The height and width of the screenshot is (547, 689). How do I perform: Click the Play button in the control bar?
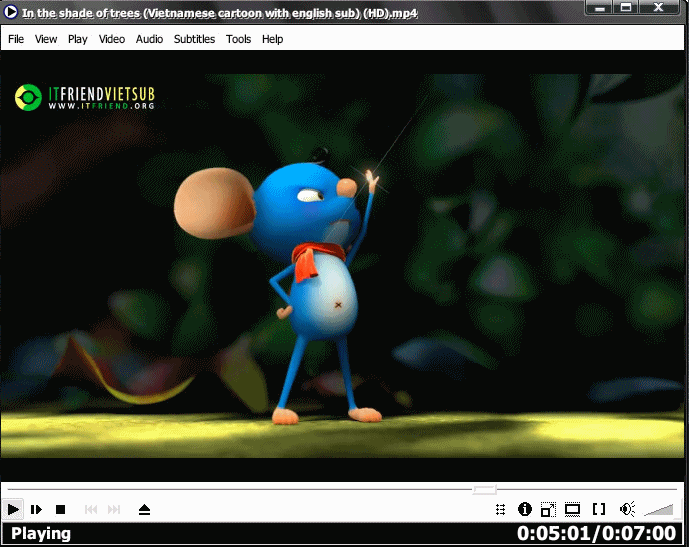[13, 509]
